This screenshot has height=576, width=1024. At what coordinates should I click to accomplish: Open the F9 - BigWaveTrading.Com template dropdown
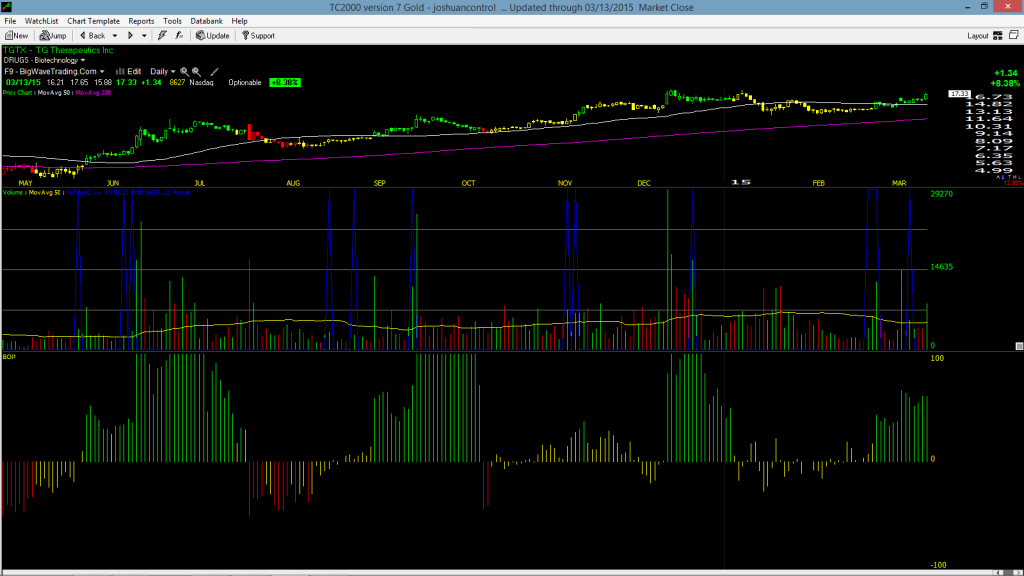tap(54, 72)
